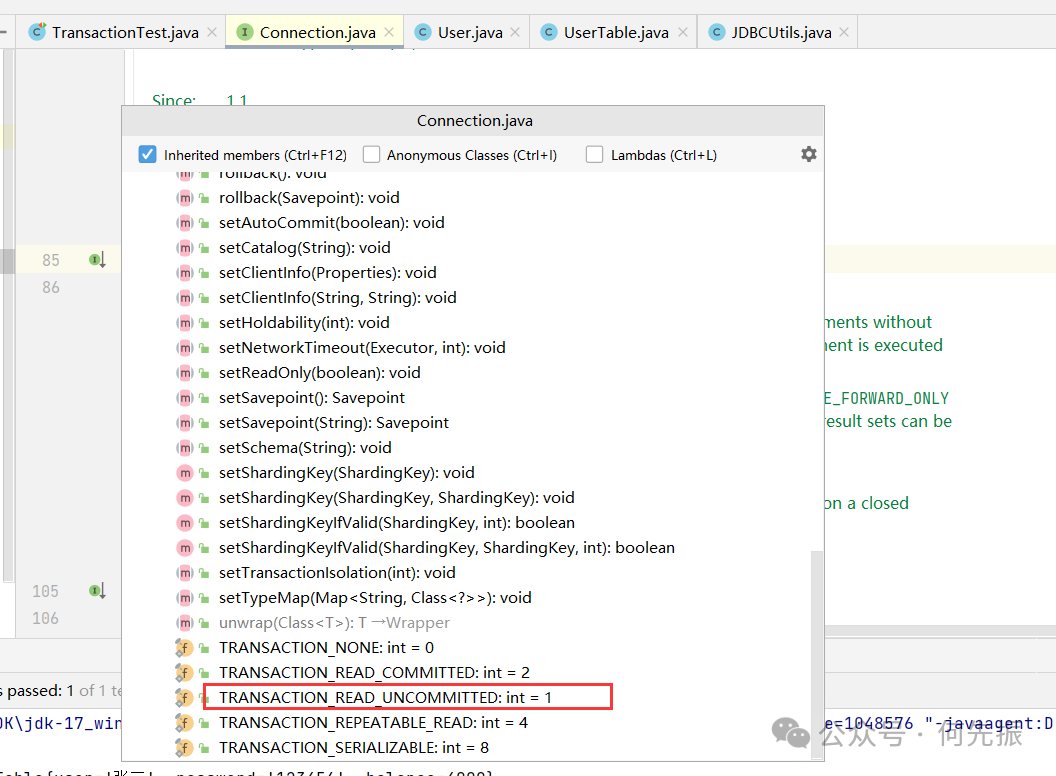Select setHoldability(int): void method
The image size is (1056, 776).
[304, 323]
